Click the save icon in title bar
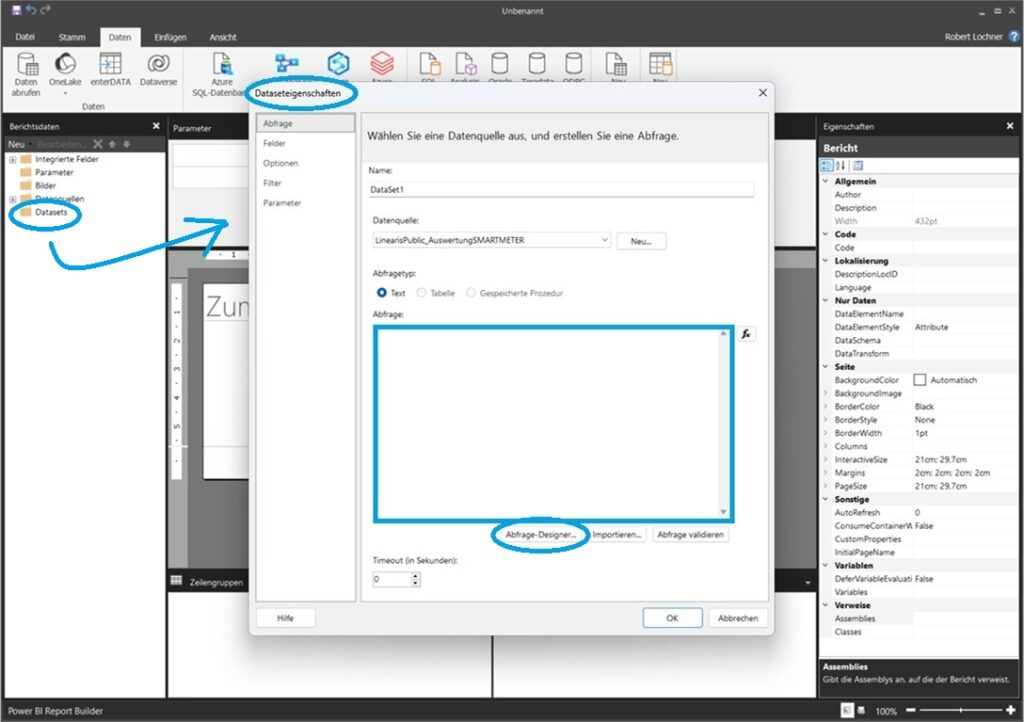The height and width of the screenshot is (722, 1024). pos(16,9)
